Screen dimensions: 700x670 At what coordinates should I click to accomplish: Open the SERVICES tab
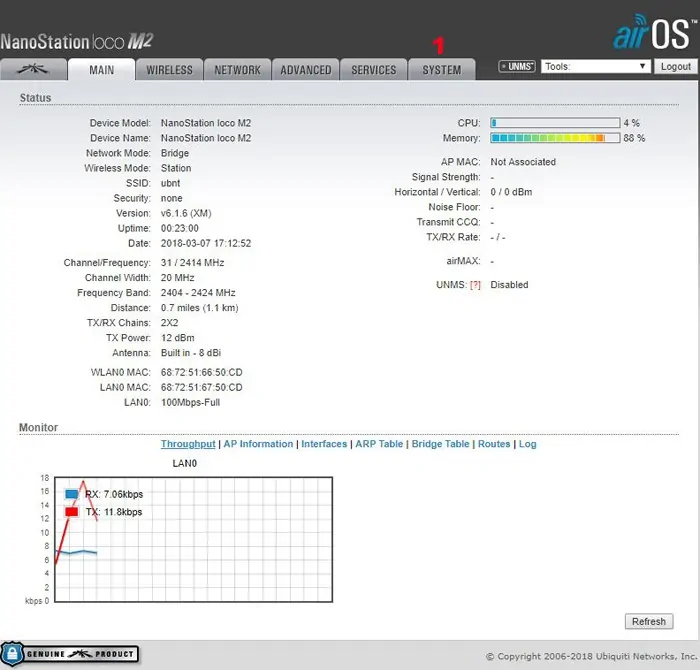coord(374,70)
